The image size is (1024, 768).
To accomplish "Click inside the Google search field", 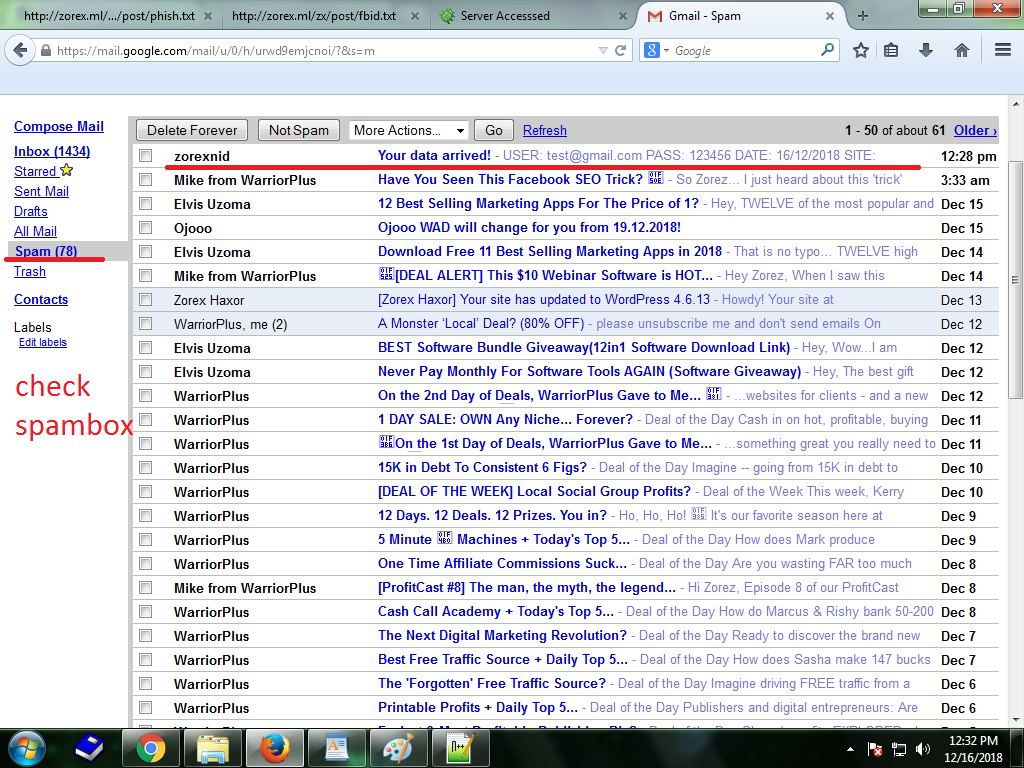I will 744,50.
